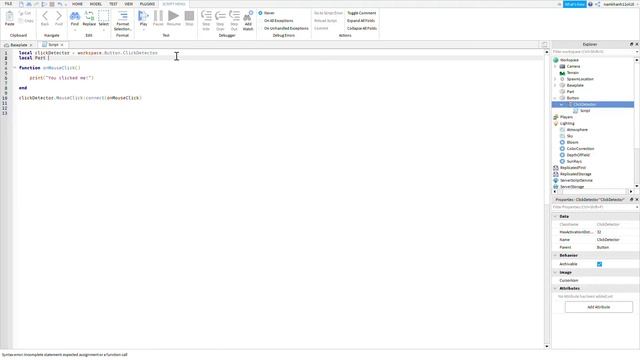640x360 pixels.
Task: Open the Replace tool
Action: click(x=89, y=16)
